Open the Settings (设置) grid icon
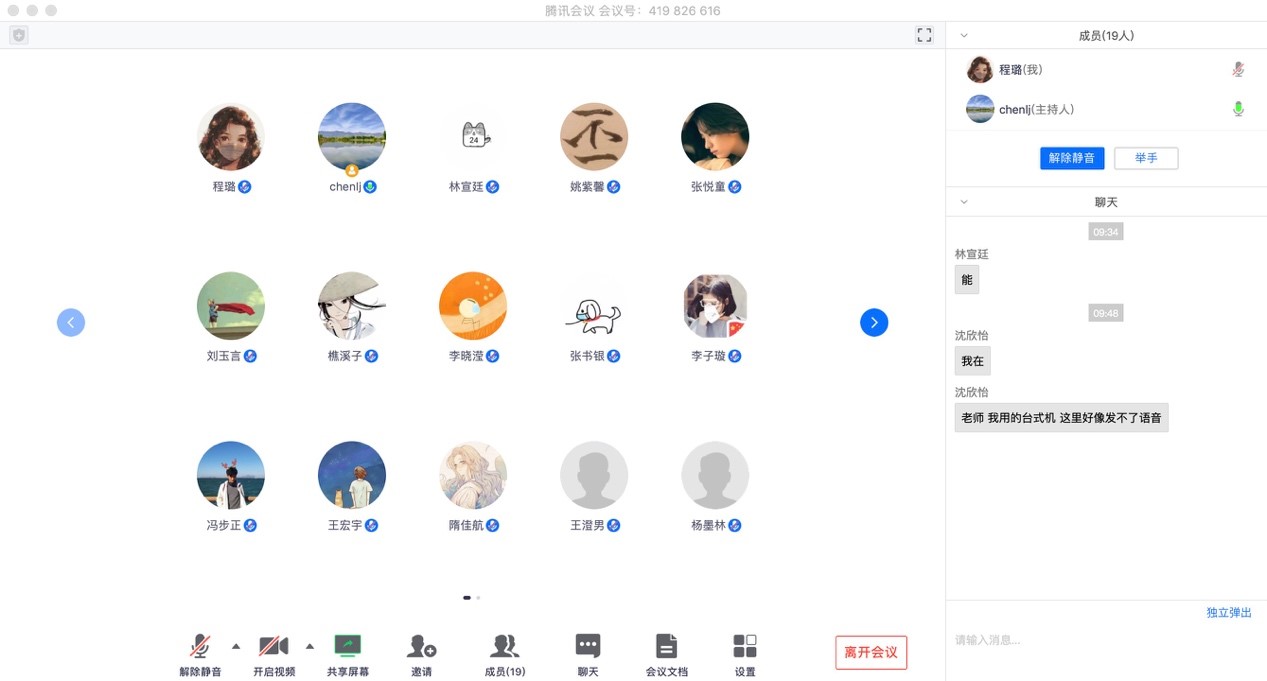 tap(745, 646)
